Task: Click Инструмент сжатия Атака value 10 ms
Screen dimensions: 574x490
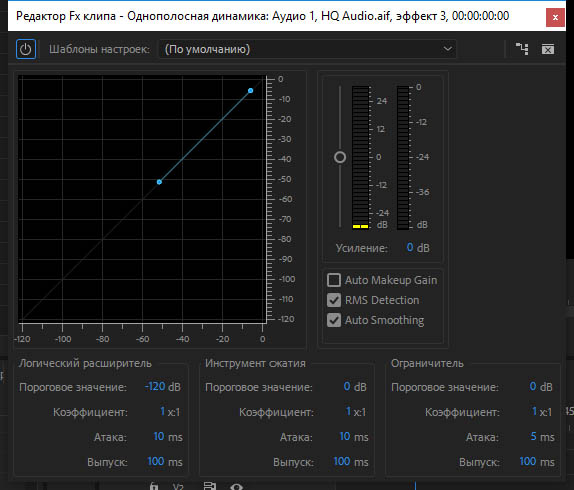Action: 345,436
